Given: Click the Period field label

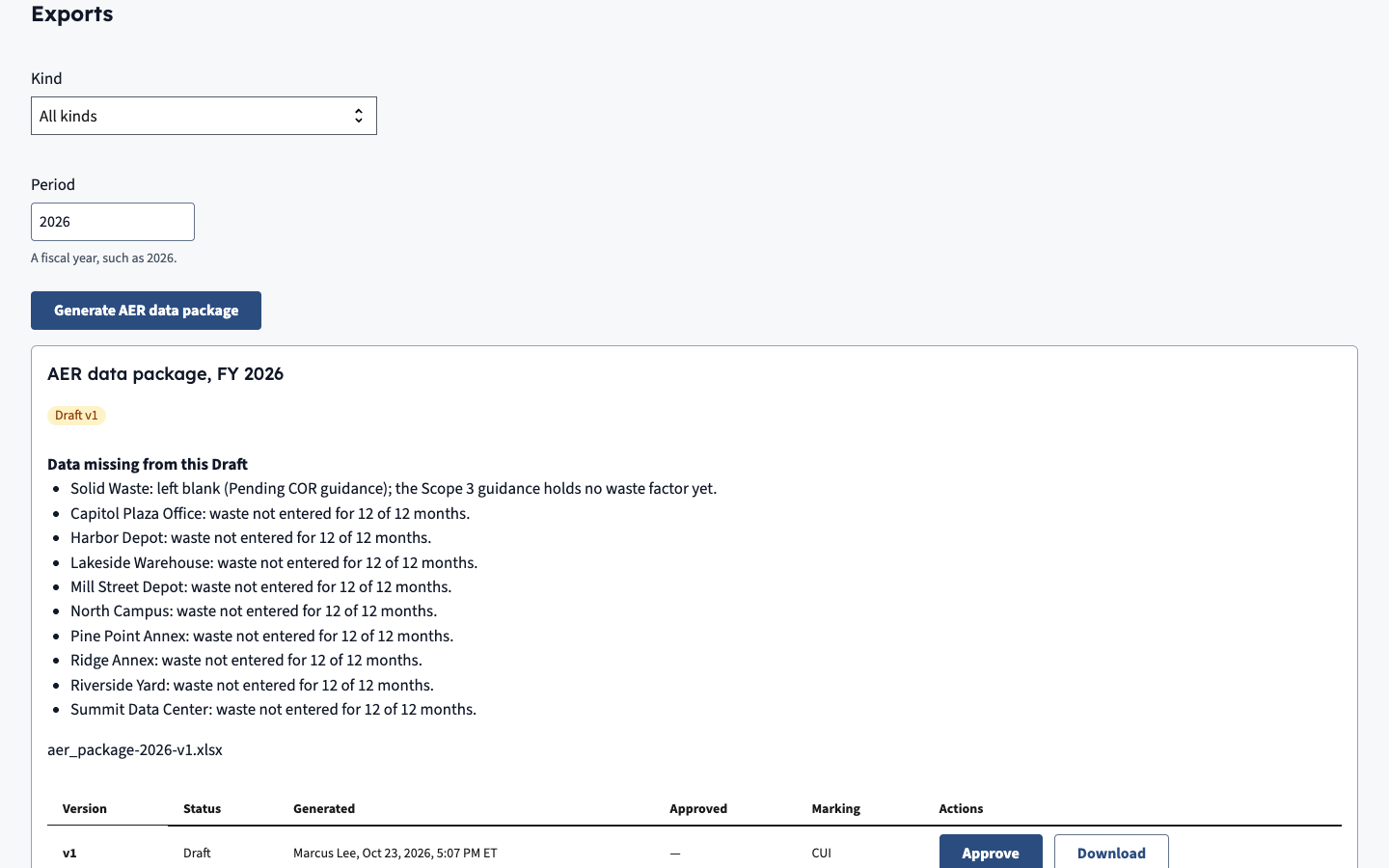Looking at the screenshot, I should pos(53,185).
